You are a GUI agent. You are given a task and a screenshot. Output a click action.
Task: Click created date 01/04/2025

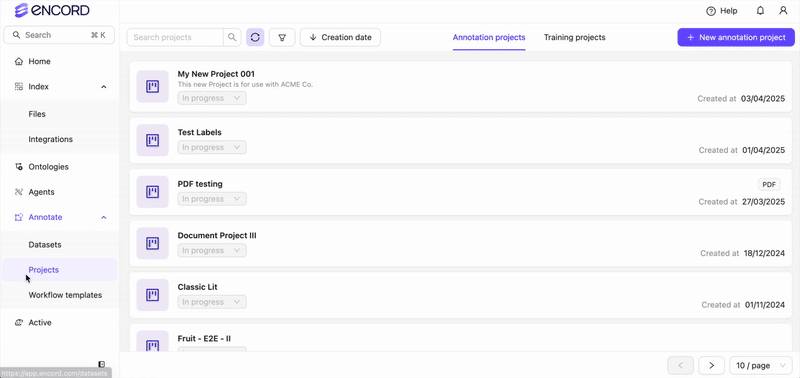(x=763, y=150)
